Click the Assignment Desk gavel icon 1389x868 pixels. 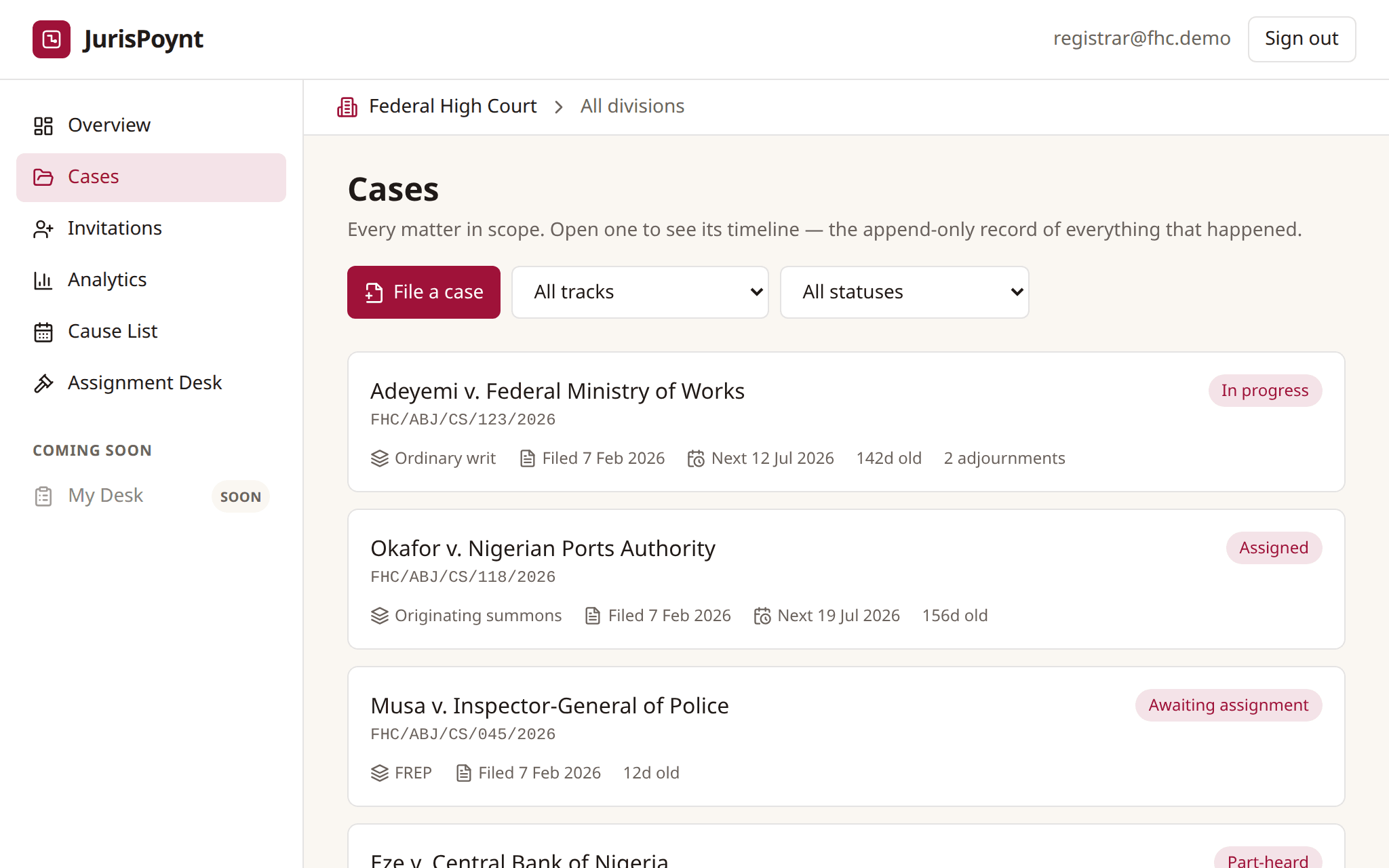pyautogui.click(x=43, y=384)
